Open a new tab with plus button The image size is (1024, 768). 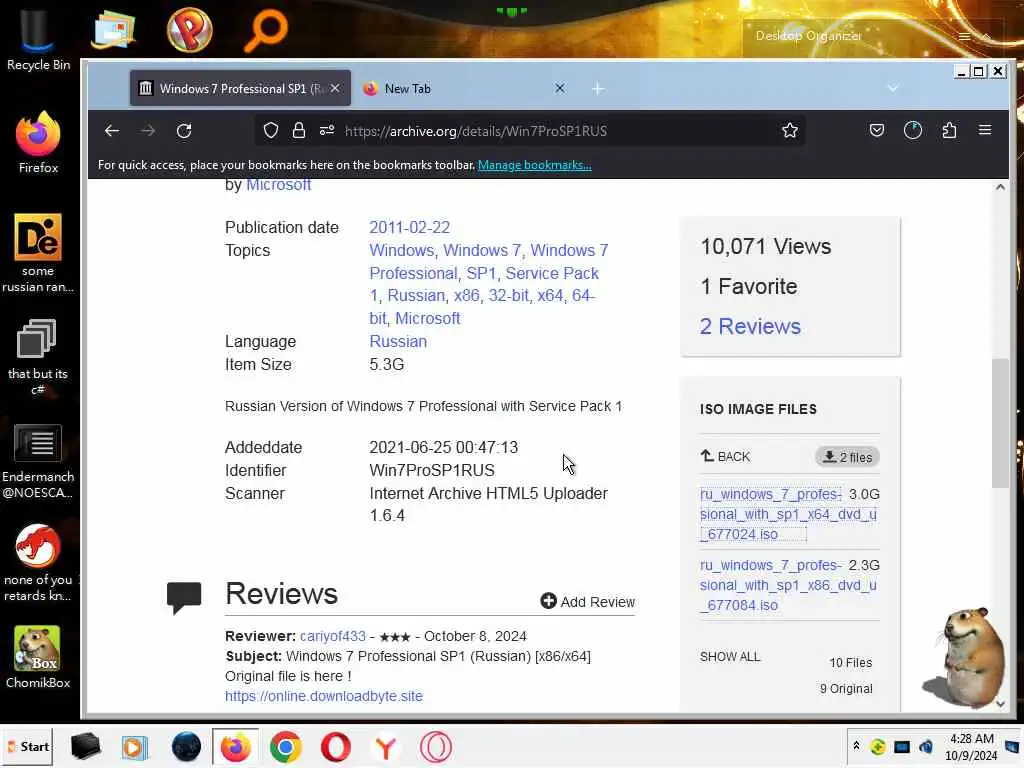[598, 89]
